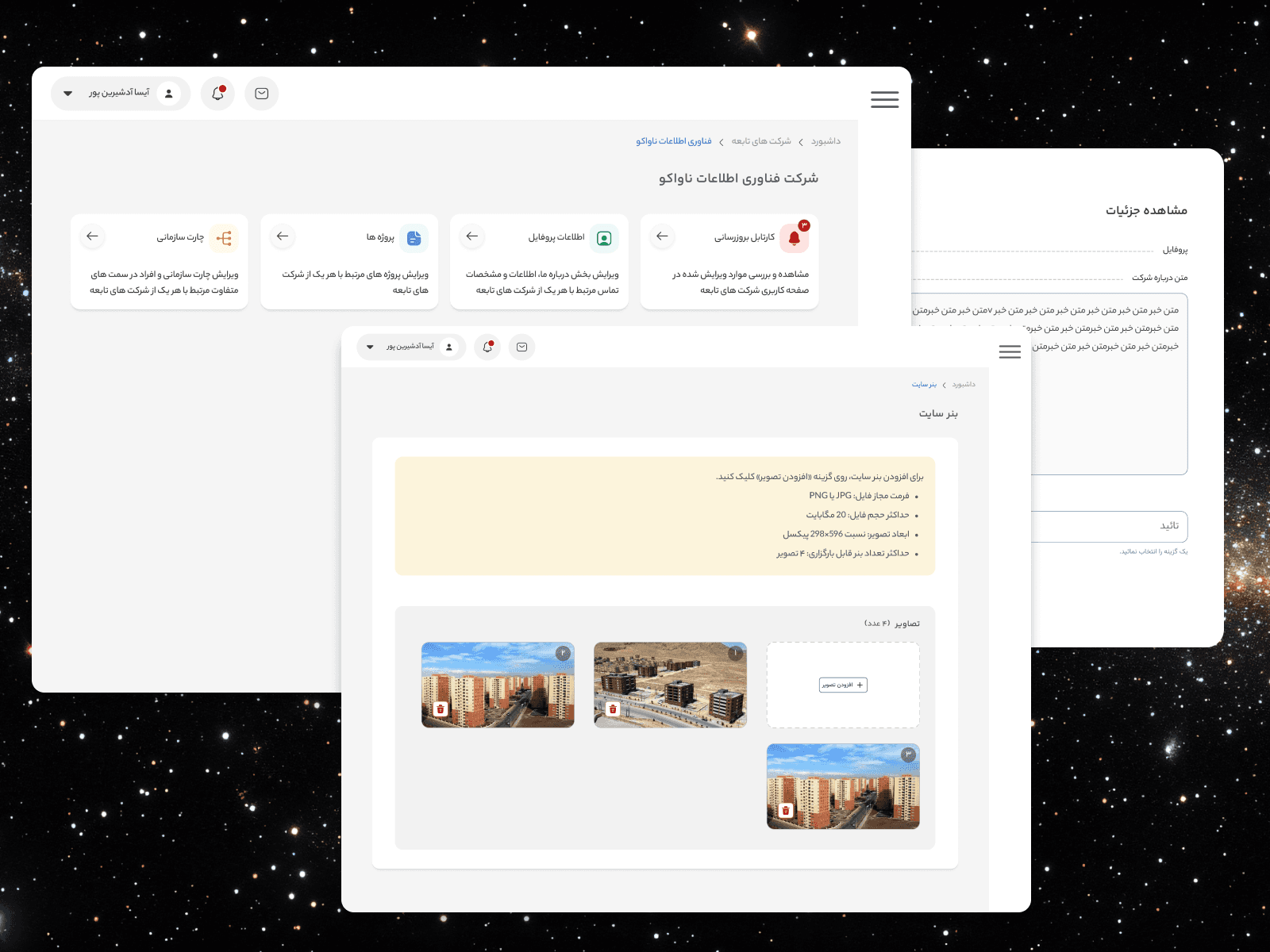Click green profile icon on اطلاعات پروفایل card
Viewport: 1270px width, 952px height.
pos(604,237)
